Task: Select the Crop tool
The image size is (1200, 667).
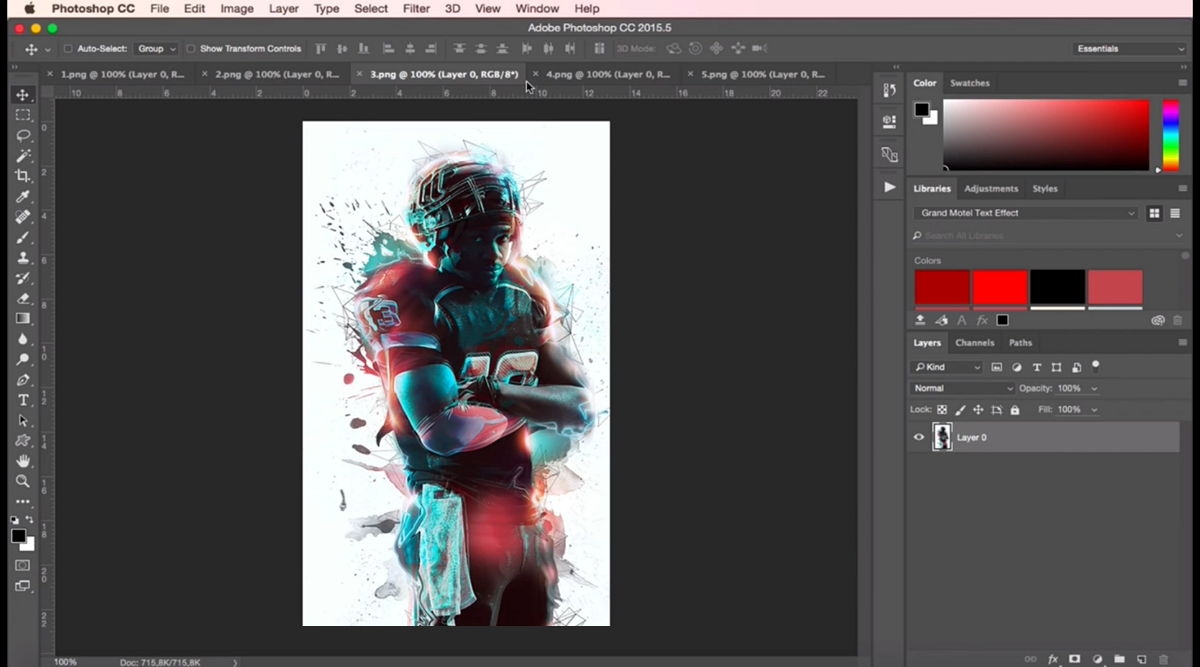Action: pos(22,176)
